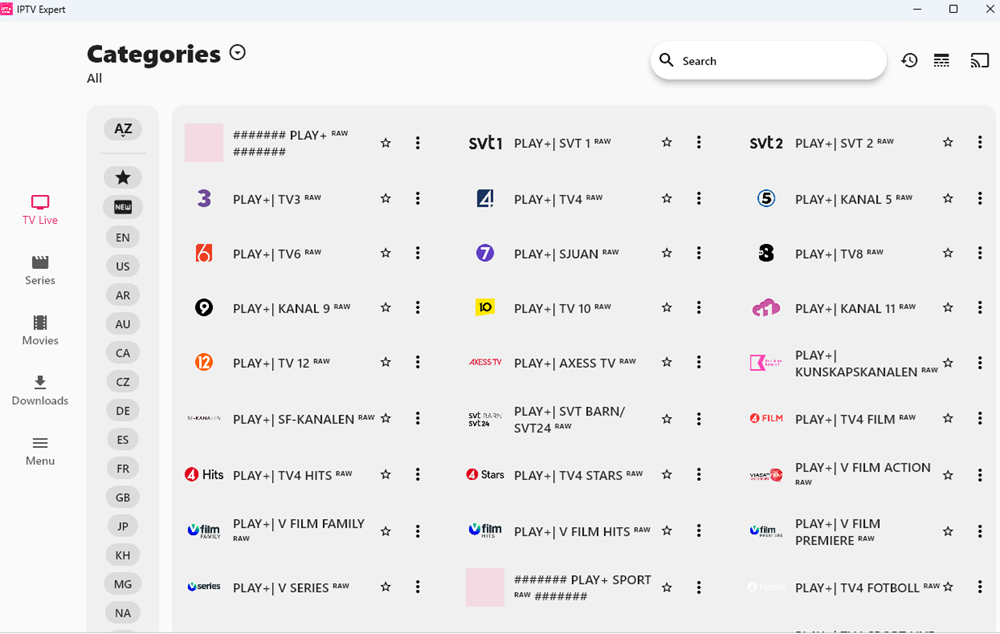The width and height of the screenshot is (1000, 634).
Task: Select JP category filter
Action: 123,526
